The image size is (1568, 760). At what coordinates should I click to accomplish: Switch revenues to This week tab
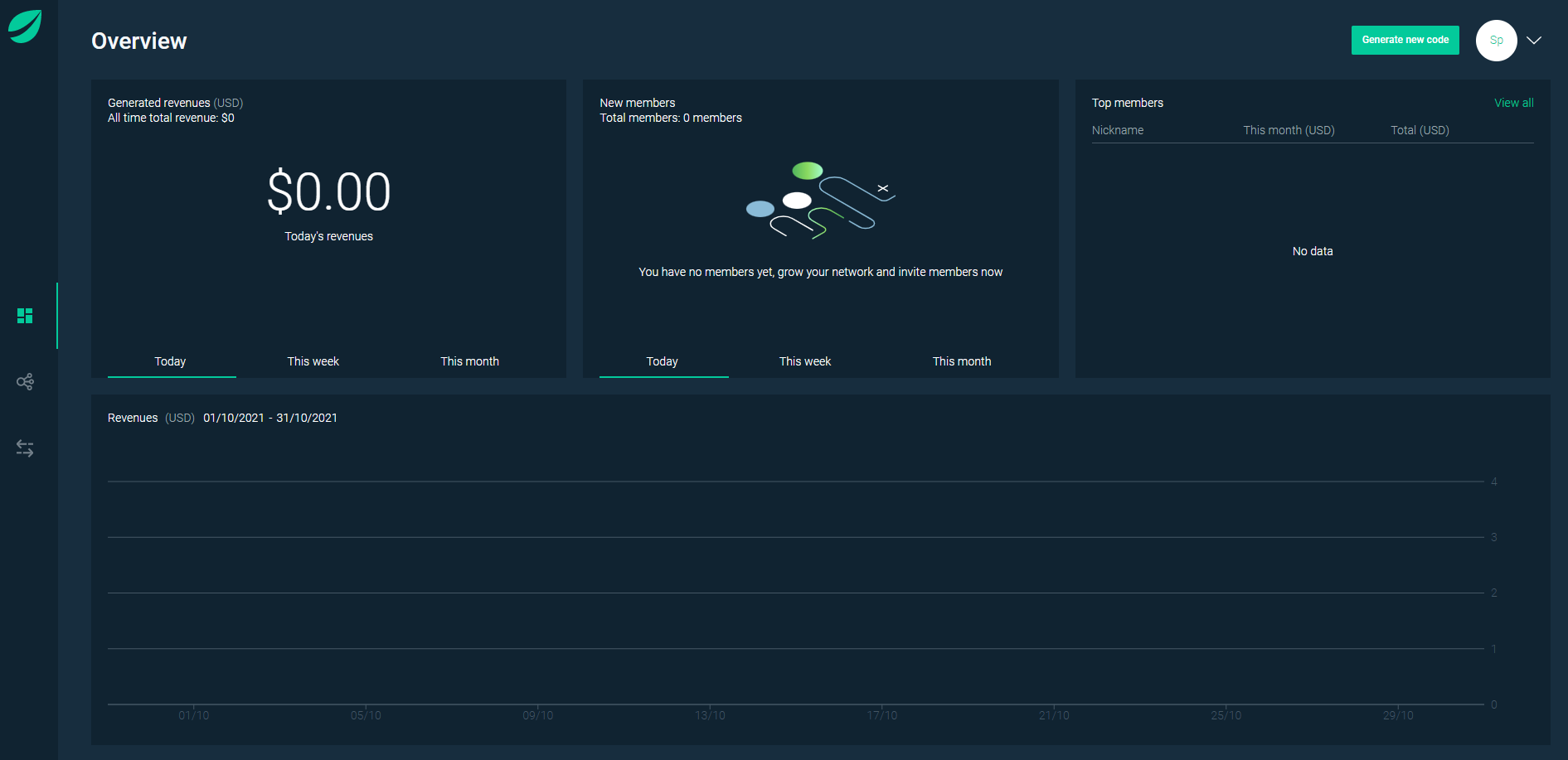click(313, 361)
